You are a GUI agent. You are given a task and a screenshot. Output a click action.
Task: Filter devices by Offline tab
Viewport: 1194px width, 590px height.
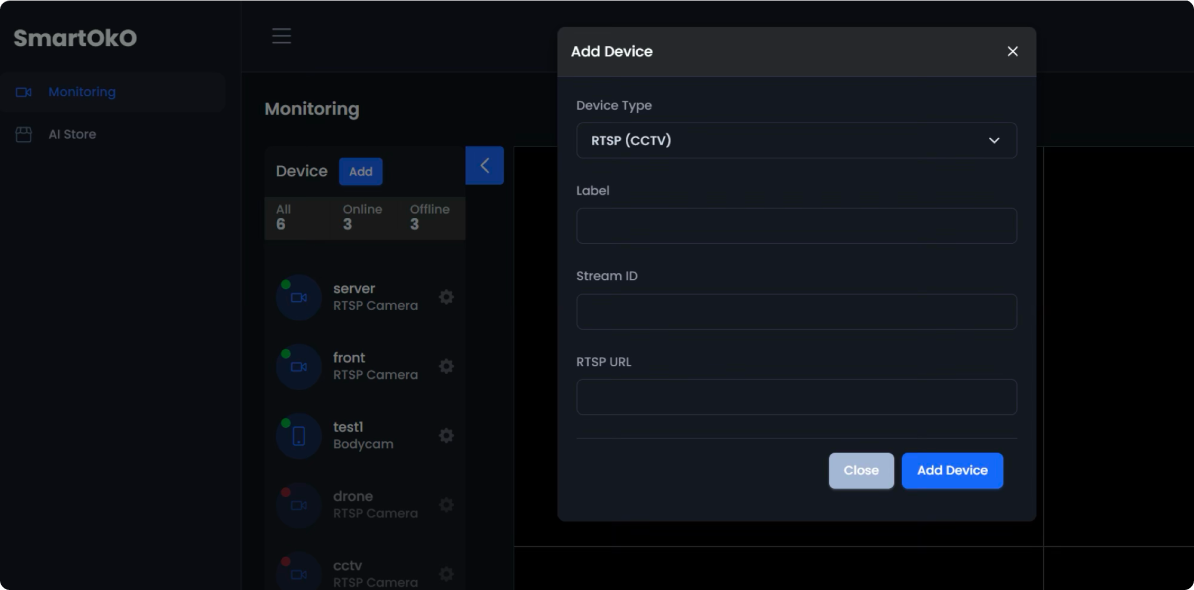click(x=432, y=217)
